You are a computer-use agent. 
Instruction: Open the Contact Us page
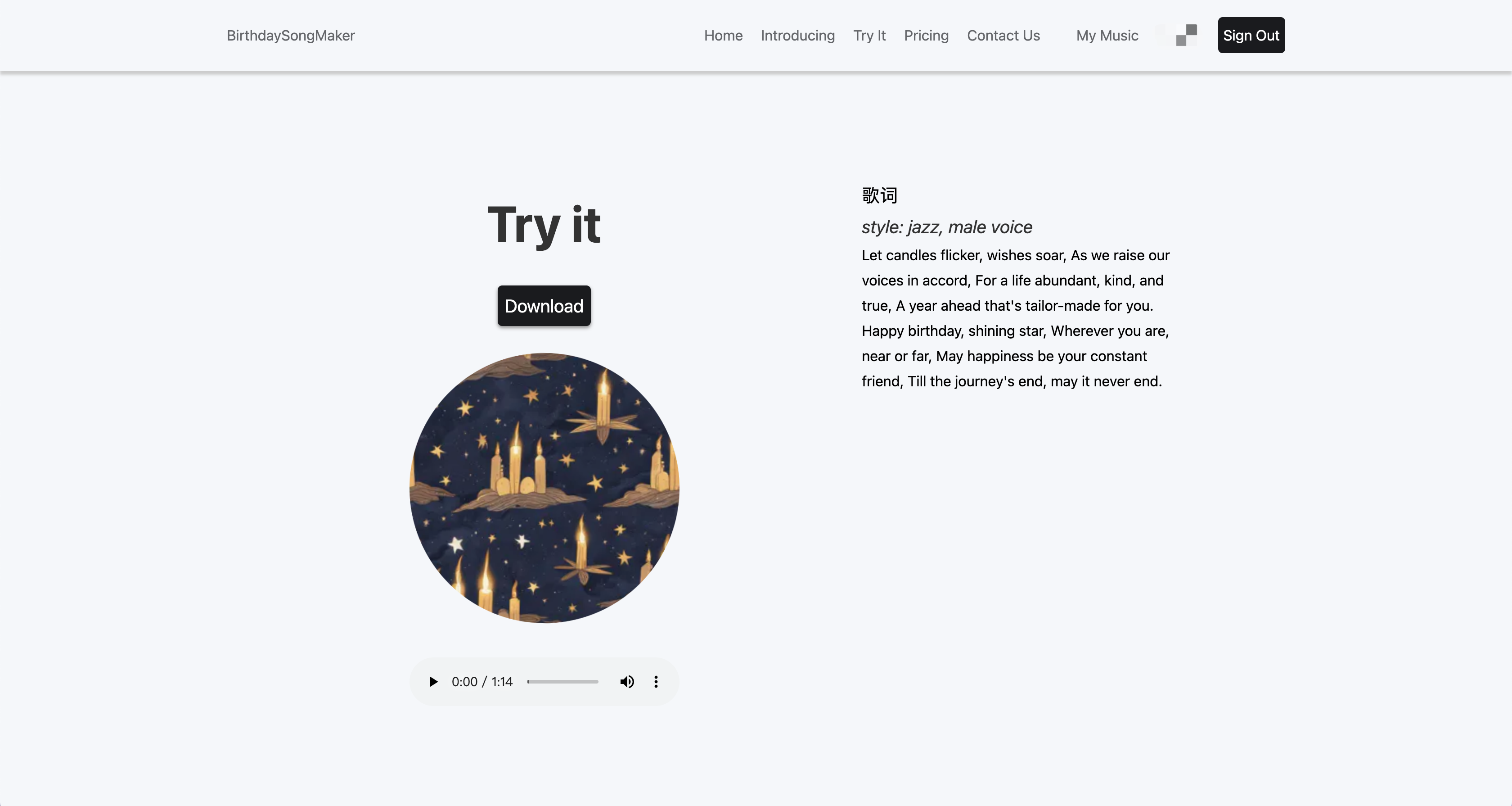(x=1003, y=35)
